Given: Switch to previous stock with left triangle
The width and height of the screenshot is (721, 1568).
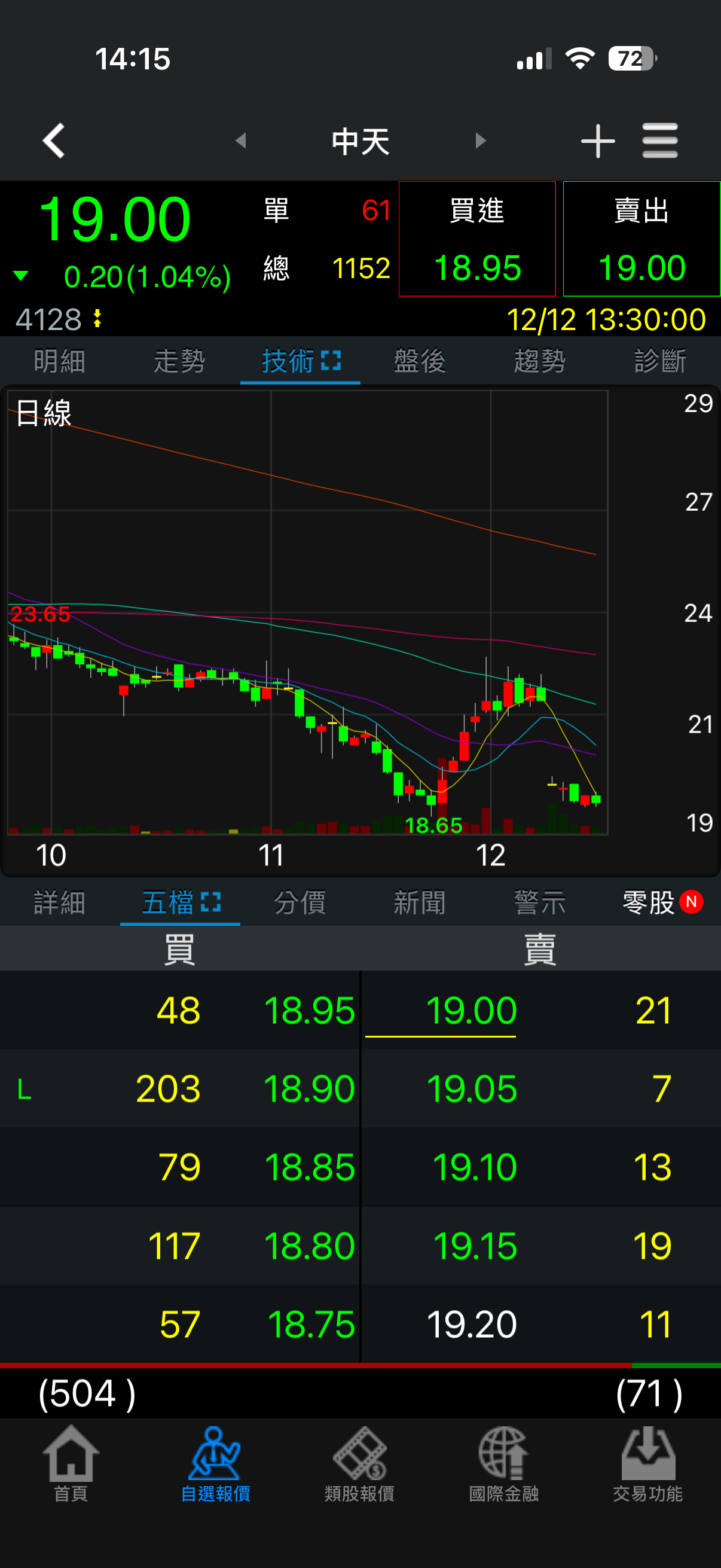Looking at the screenshot, I should [241, 141].
